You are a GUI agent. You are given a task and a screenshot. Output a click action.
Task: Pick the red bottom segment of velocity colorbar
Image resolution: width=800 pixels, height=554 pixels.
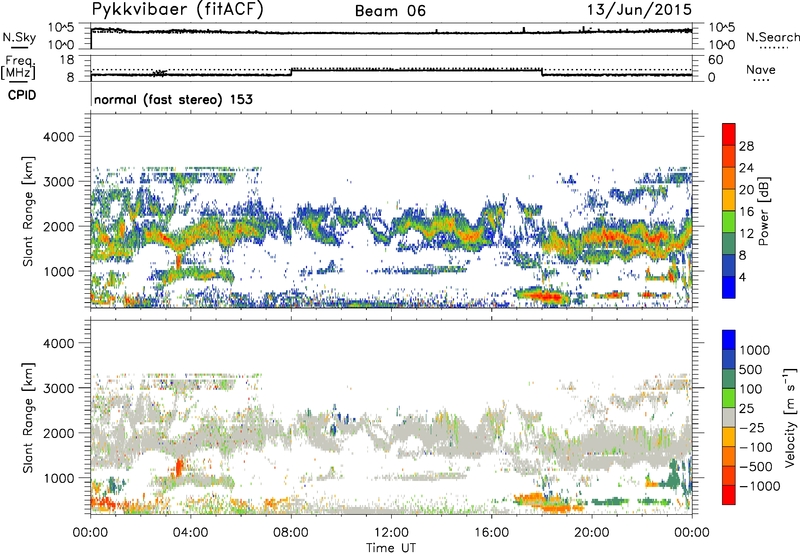729,495
